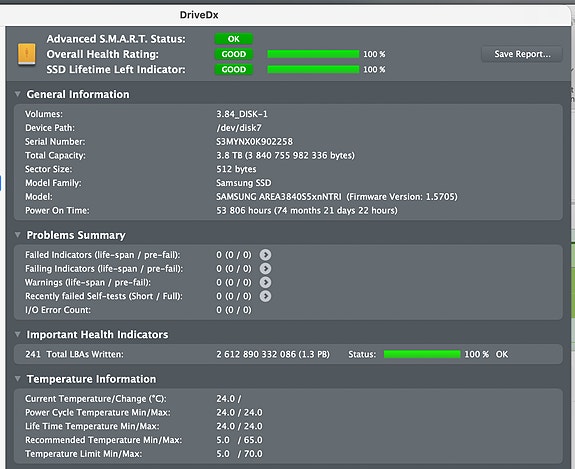Open Warnings details arrow

pos(265,282)
